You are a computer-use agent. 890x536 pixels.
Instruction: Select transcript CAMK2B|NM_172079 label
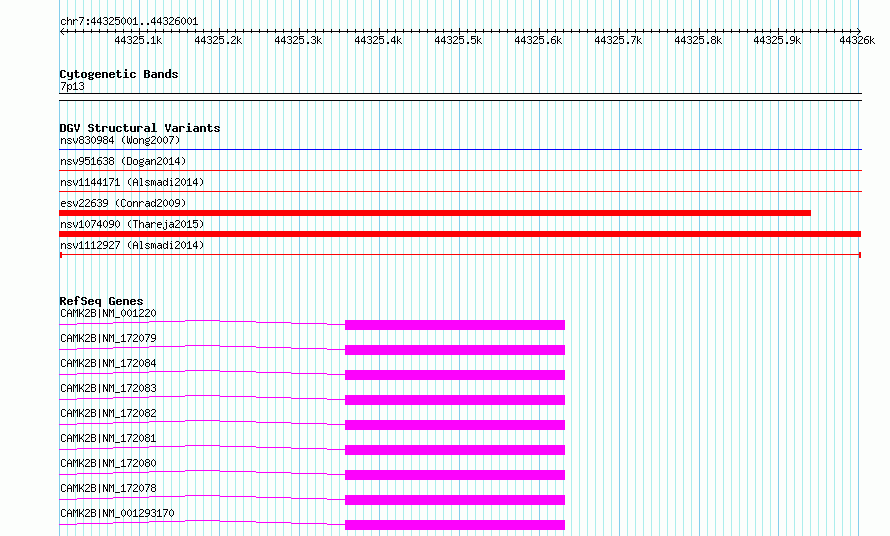tap(108, 338)
